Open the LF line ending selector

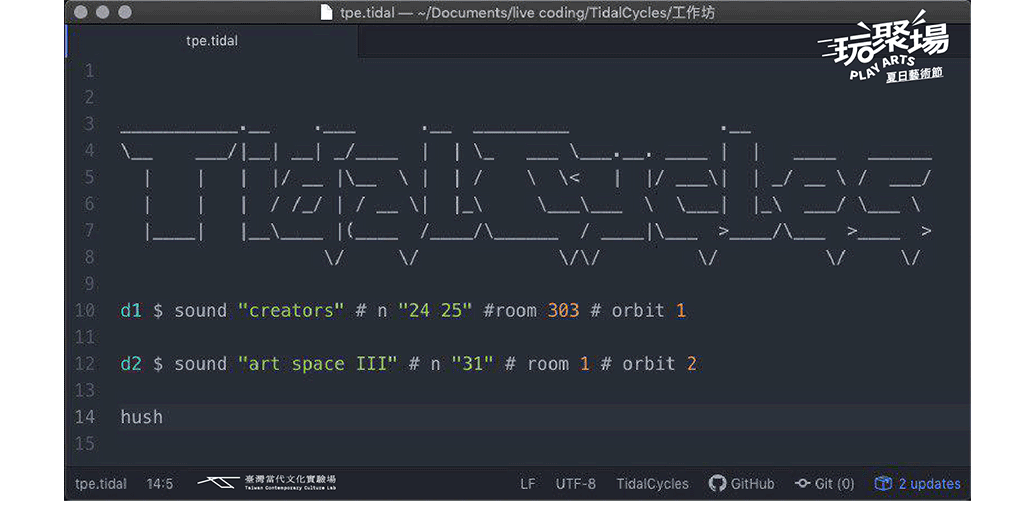[x=527, y=484]
